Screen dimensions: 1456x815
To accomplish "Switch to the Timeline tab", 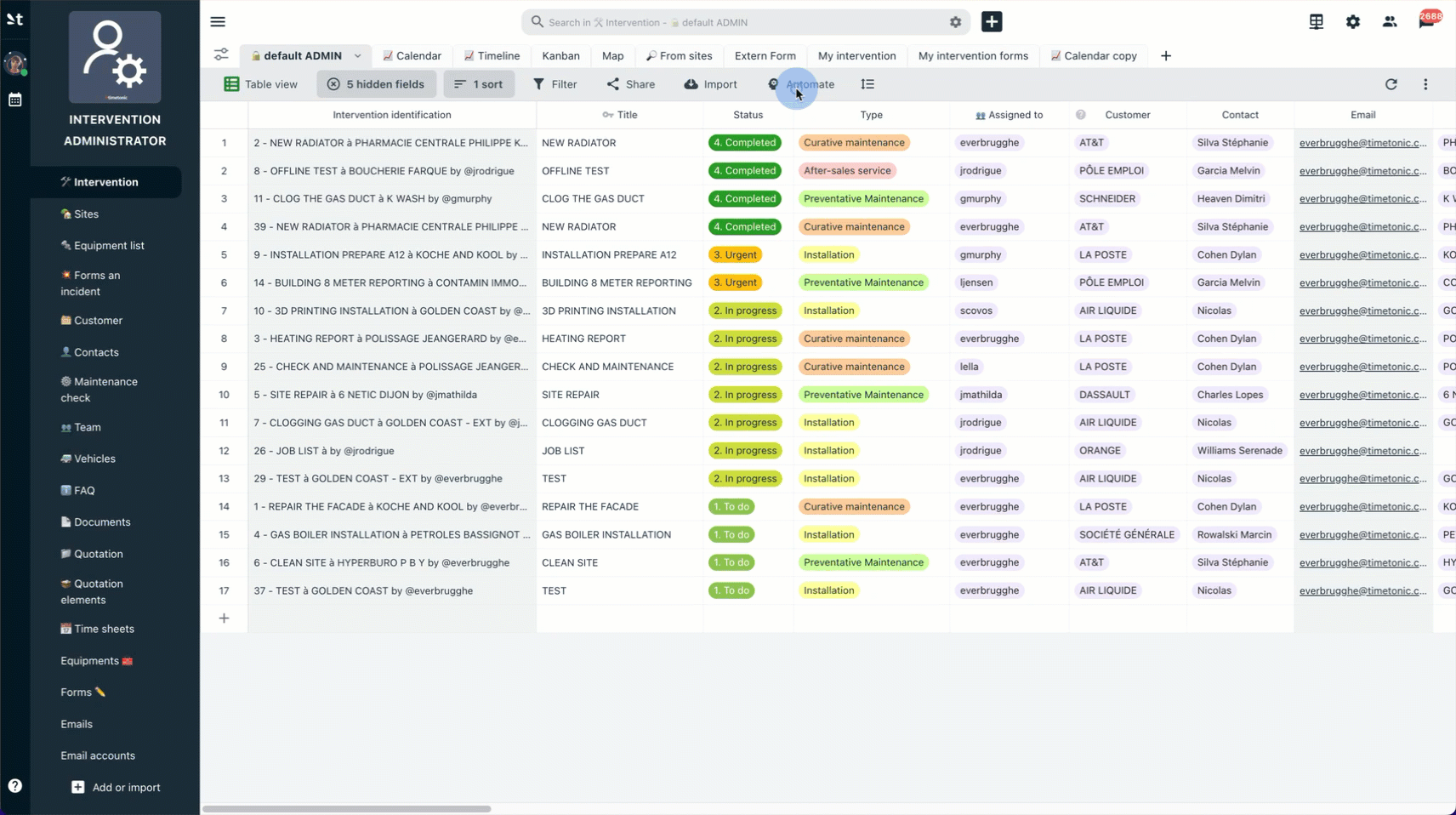I will (492, 56).
